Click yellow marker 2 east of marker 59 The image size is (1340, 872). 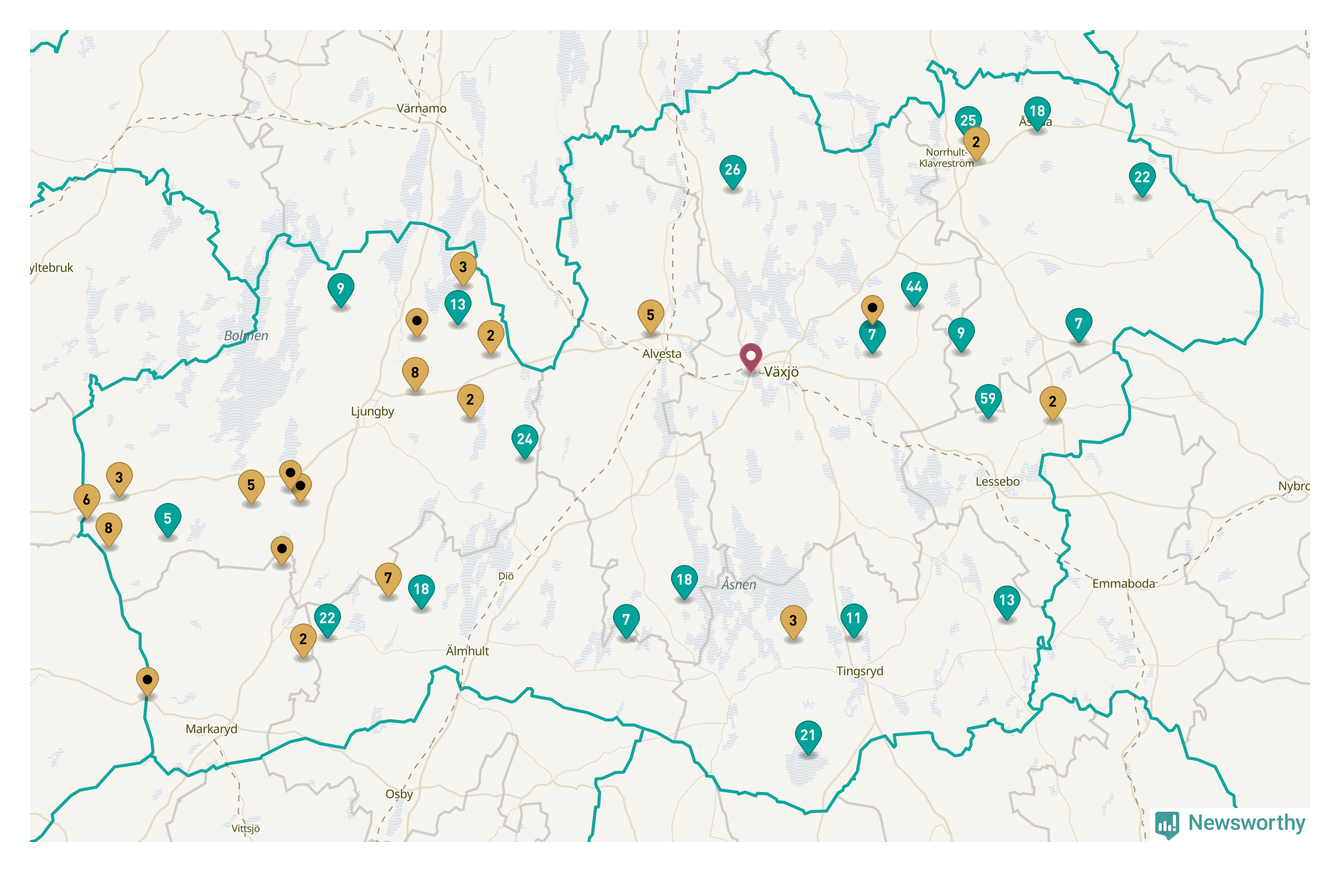click(1052, 402)
